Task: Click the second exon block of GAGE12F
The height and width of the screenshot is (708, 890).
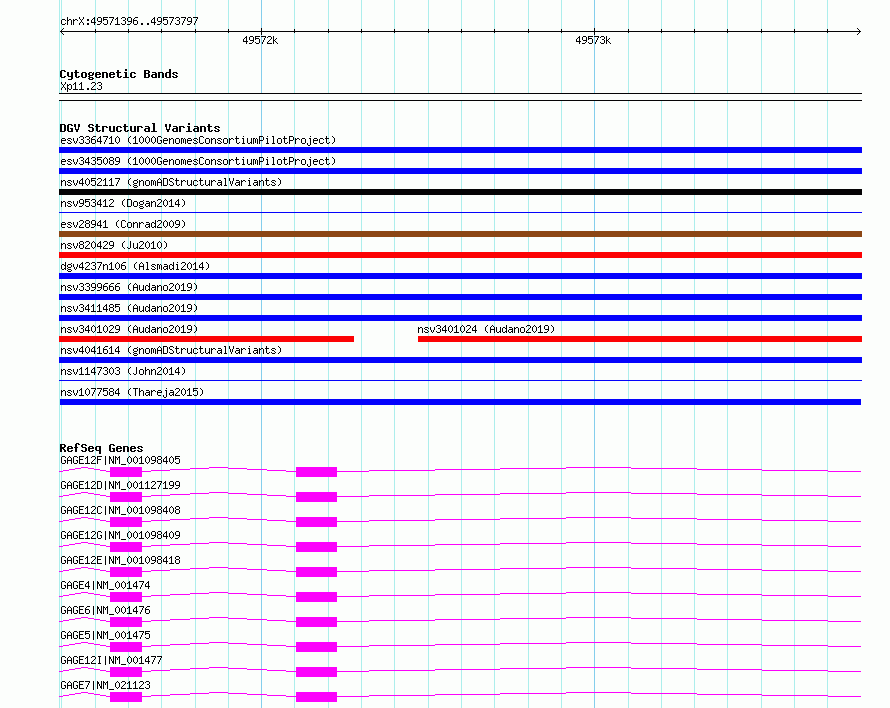Action: [x=316, y=472]
